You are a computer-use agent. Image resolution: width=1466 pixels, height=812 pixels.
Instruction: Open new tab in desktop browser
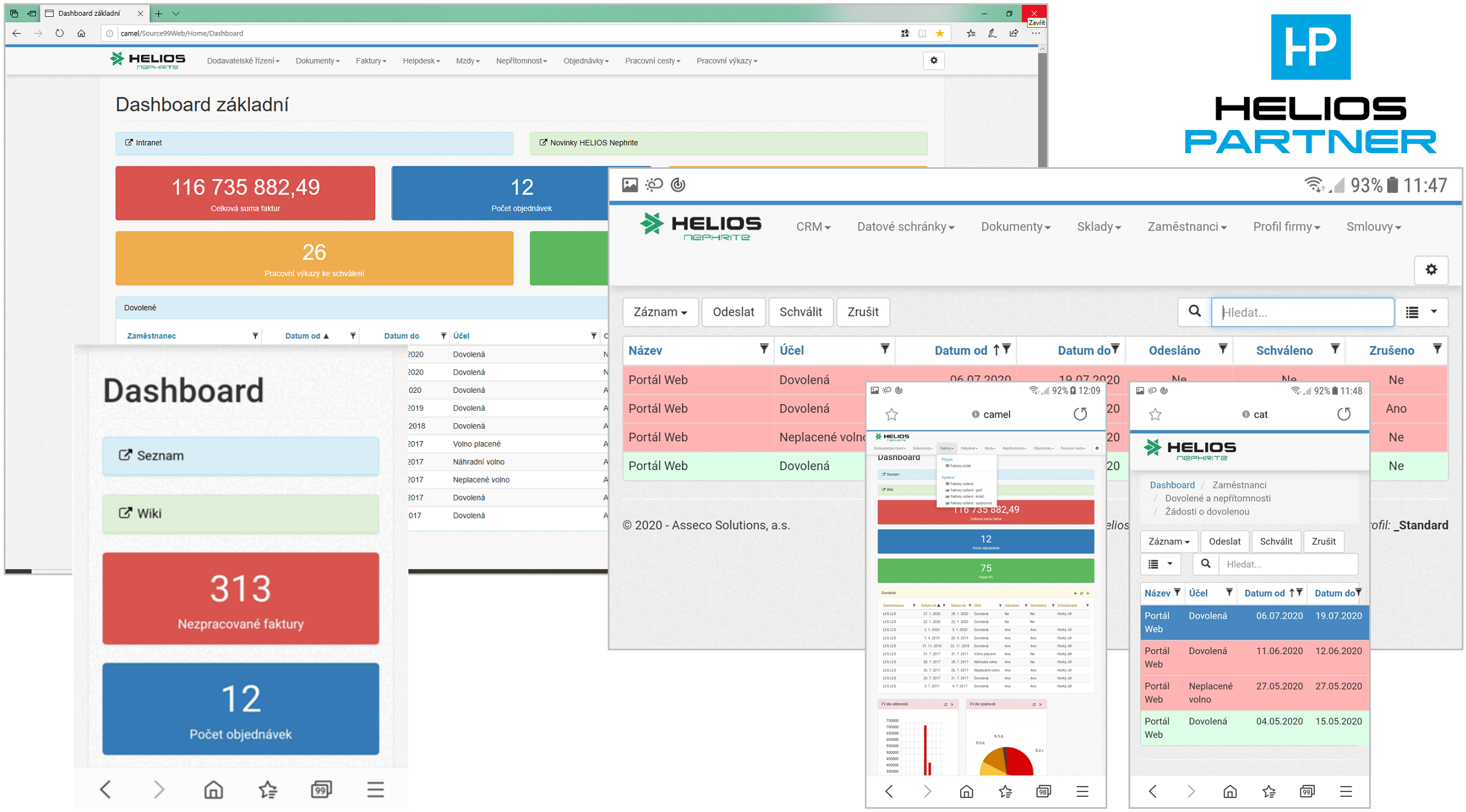click(x=159, y=13)
